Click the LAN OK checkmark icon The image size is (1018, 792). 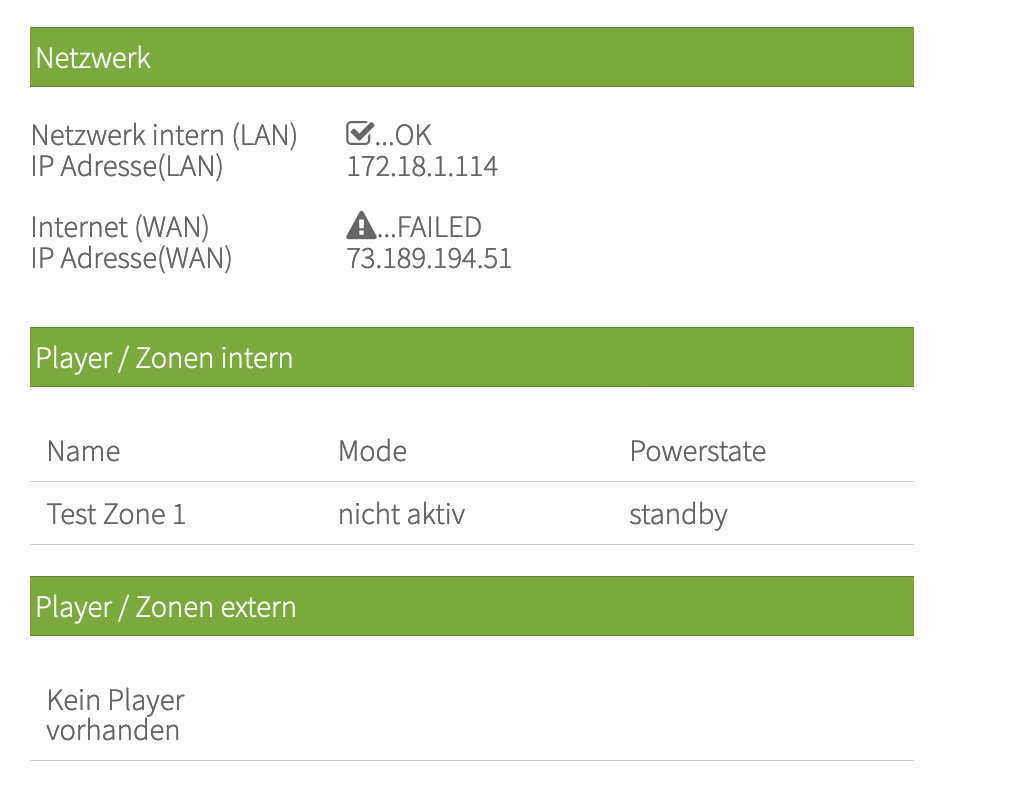(x=360, y=134)
